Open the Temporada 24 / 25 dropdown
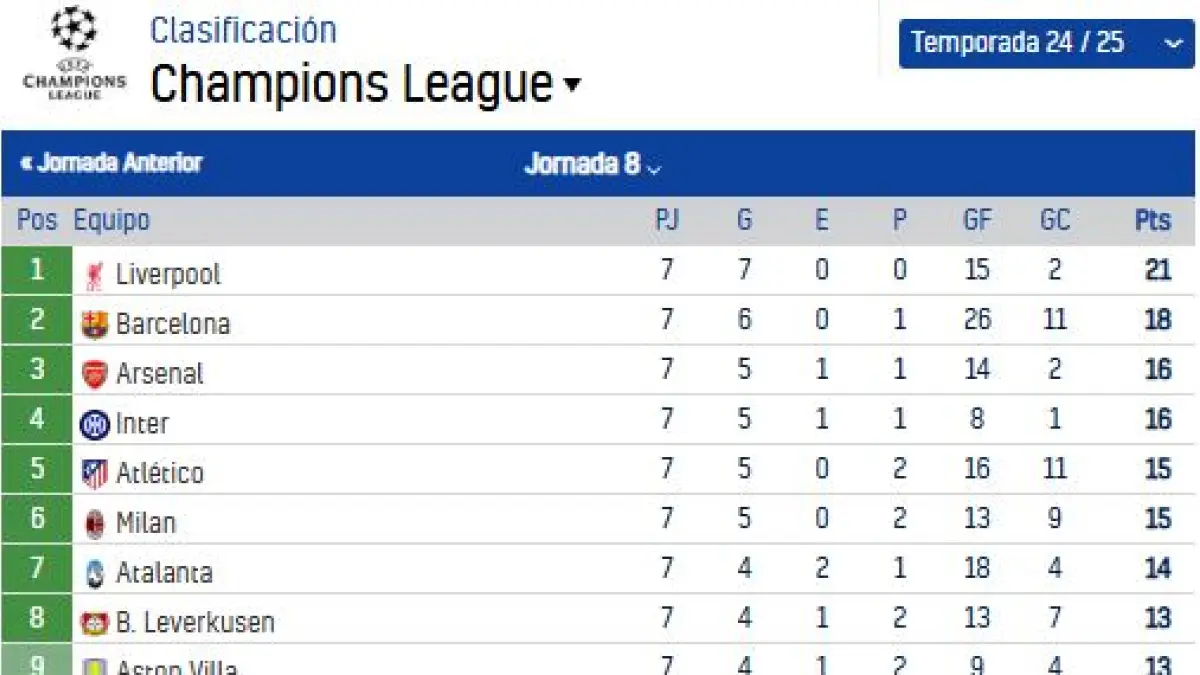 1046,44
